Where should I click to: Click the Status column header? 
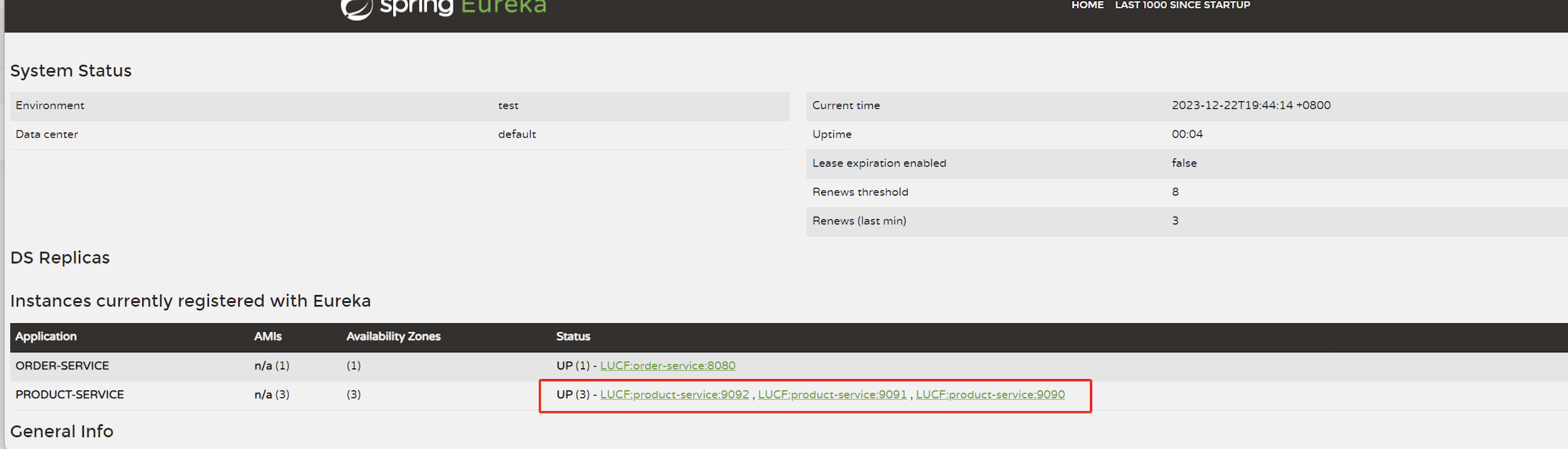pyautogui.click(x=573, y=336)
